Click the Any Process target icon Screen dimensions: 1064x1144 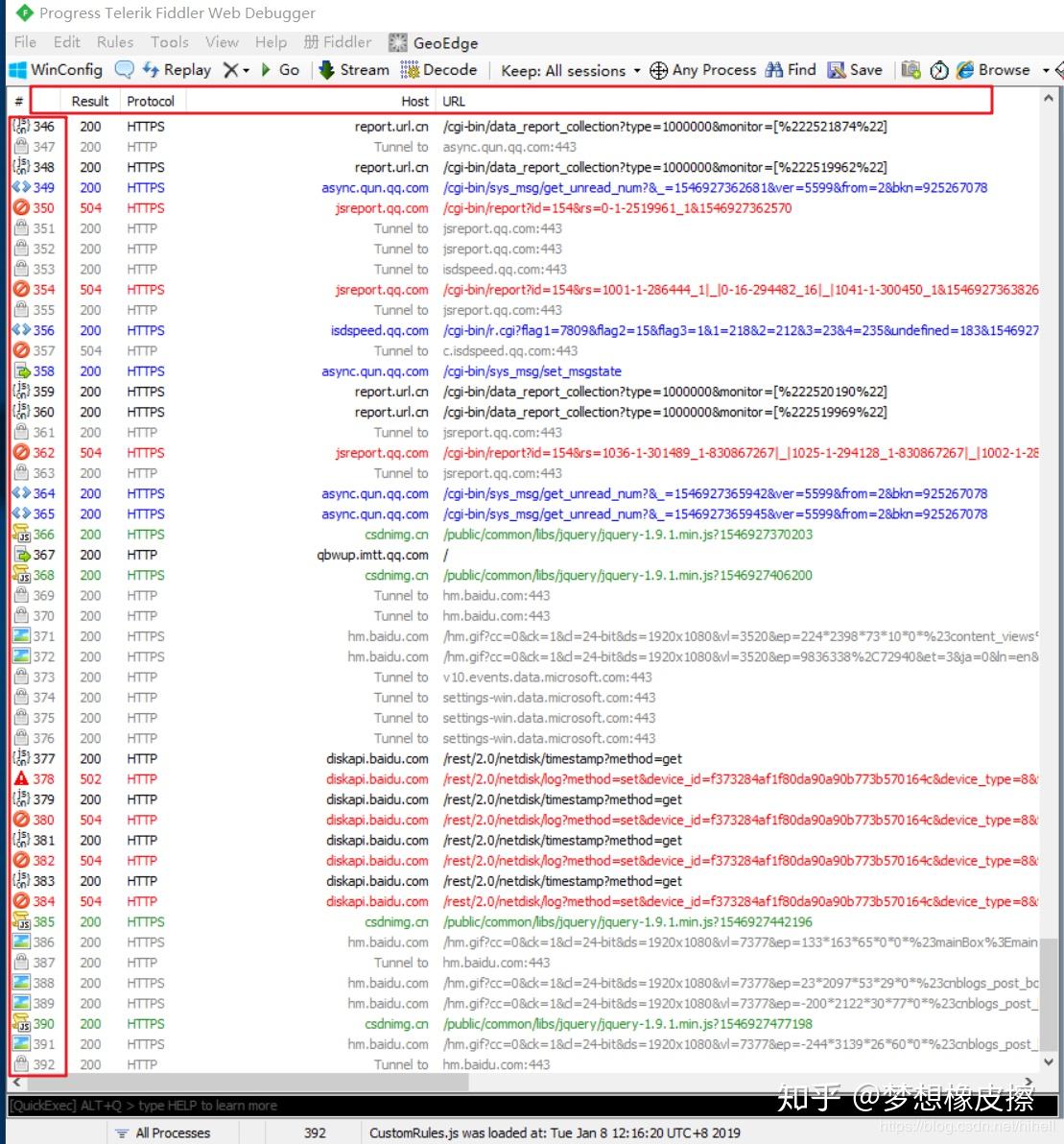(x=658, y=70)
